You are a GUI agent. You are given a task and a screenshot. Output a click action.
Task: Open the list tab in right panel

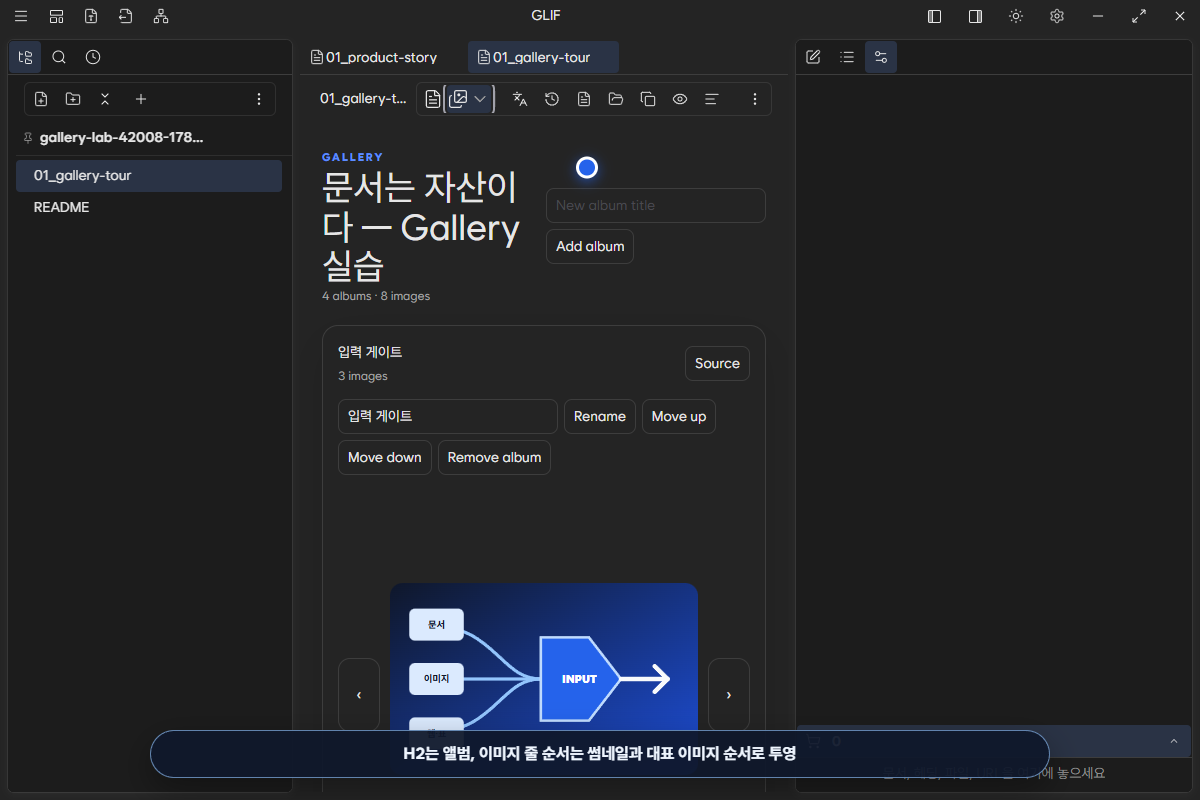click(847, 57)
